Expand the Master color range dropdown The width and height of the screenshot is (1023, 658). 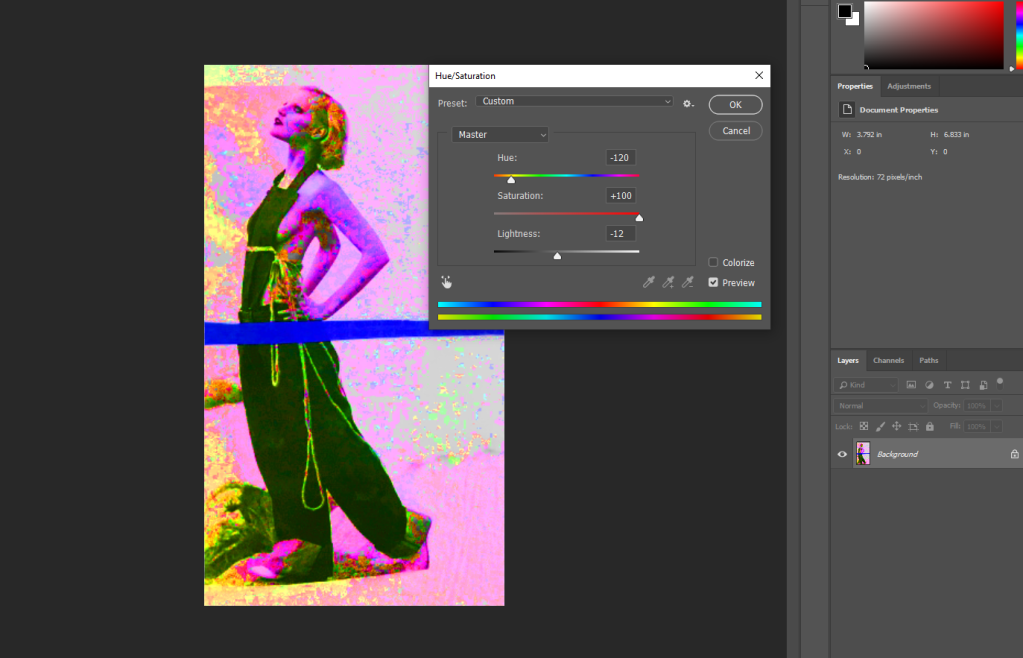(x=500, y=134)
